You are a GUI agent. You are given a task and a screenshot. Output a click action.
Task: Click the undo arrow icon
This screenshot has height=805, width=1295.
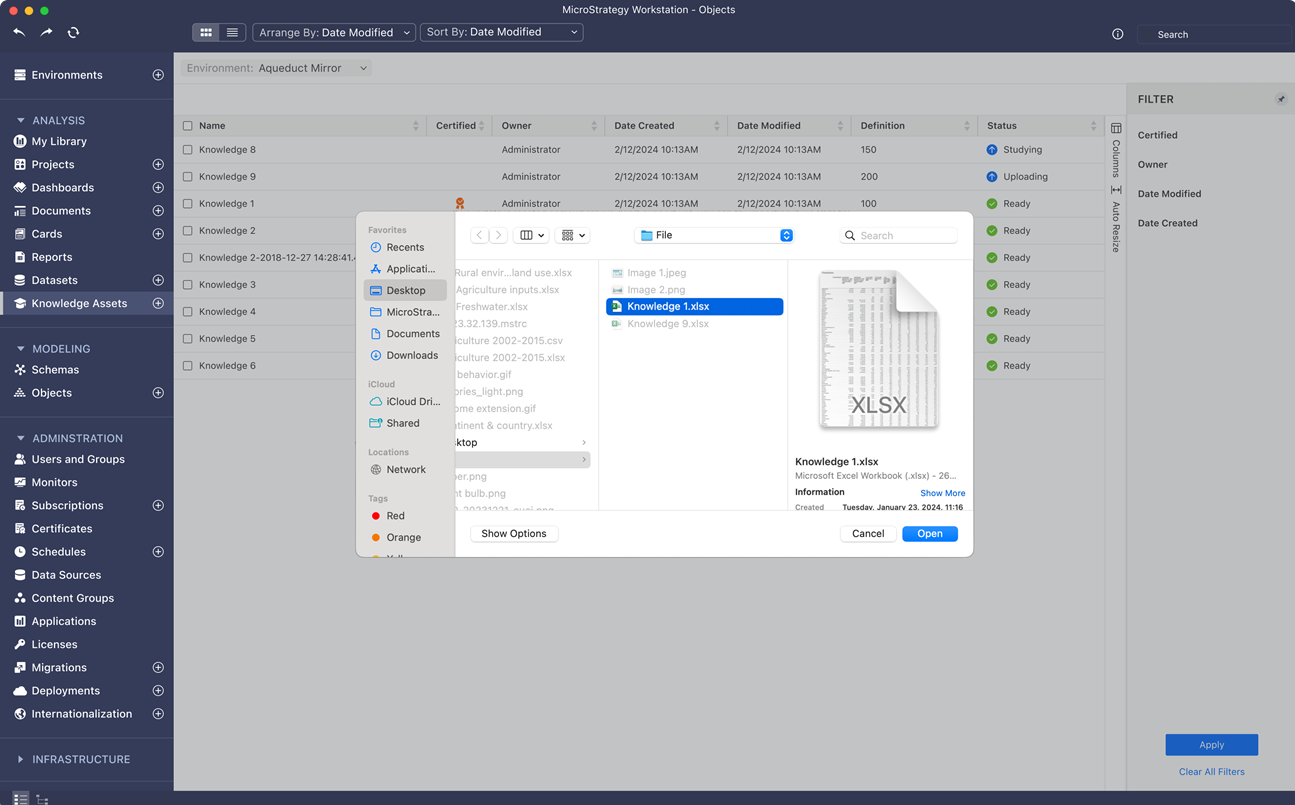tap(19, 33)
